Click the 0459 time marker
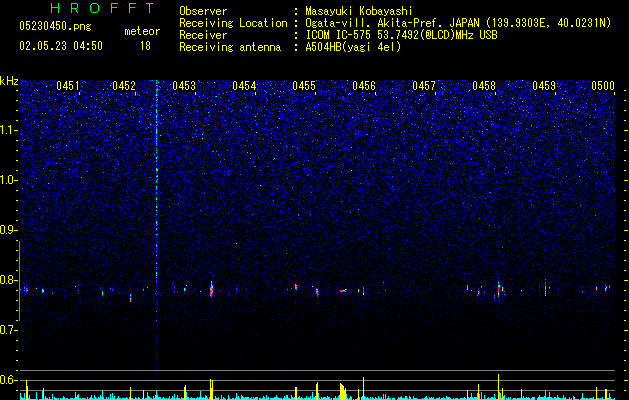This screenshot has height=400, width=629. [544, 86]
